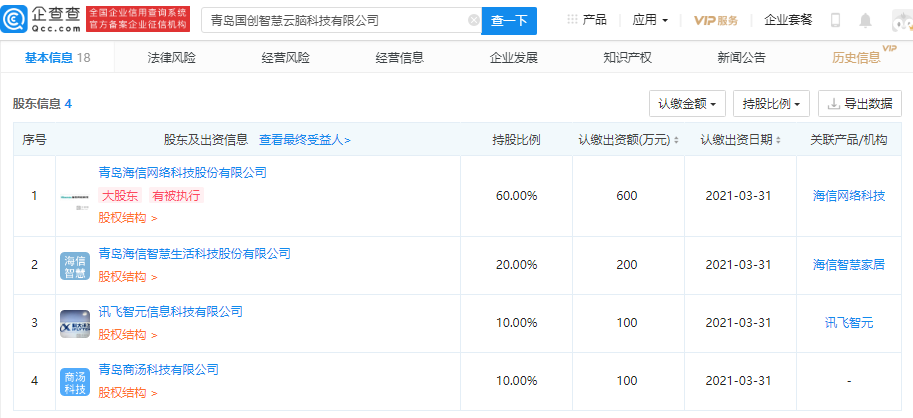Click the 大股东 tag
913x418 pixels.
120,196
